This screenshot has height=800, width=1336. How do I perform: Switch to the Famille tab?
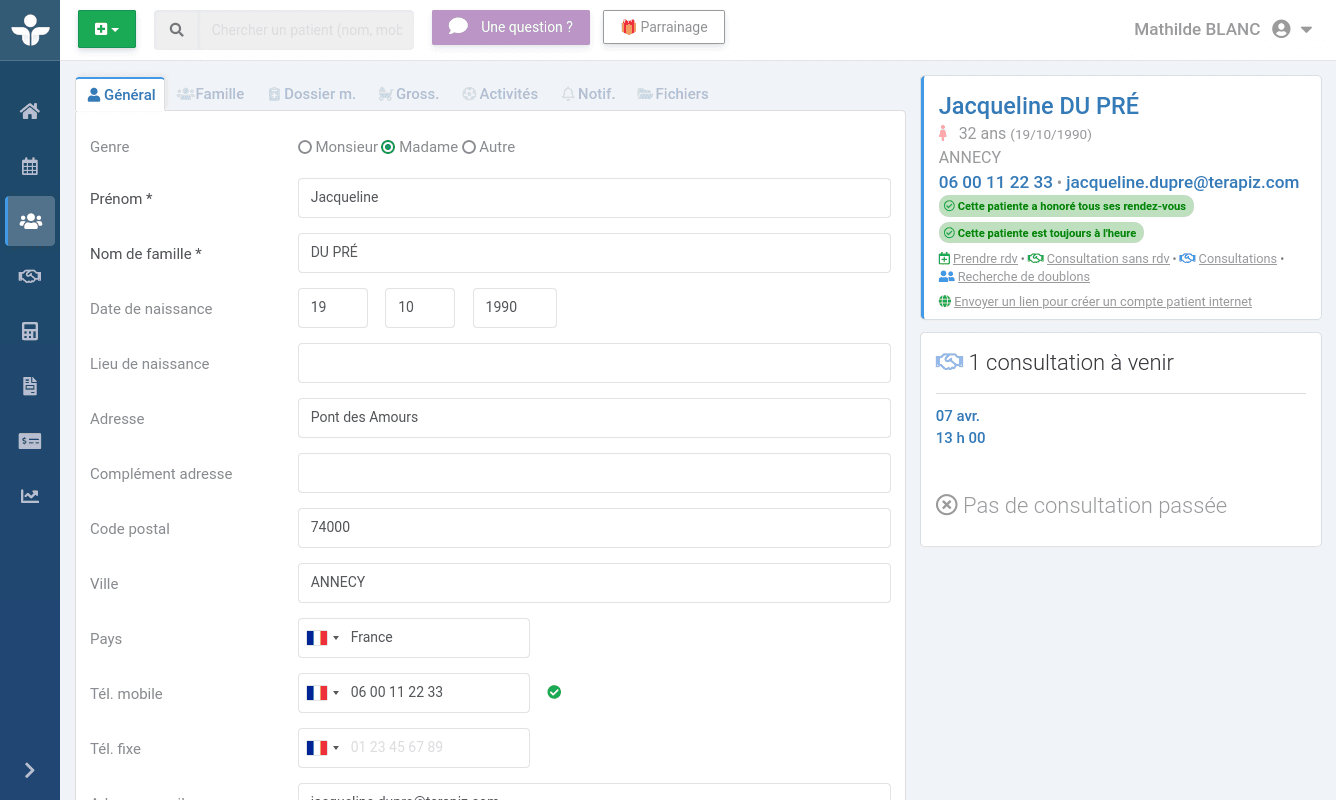(211, 94)
